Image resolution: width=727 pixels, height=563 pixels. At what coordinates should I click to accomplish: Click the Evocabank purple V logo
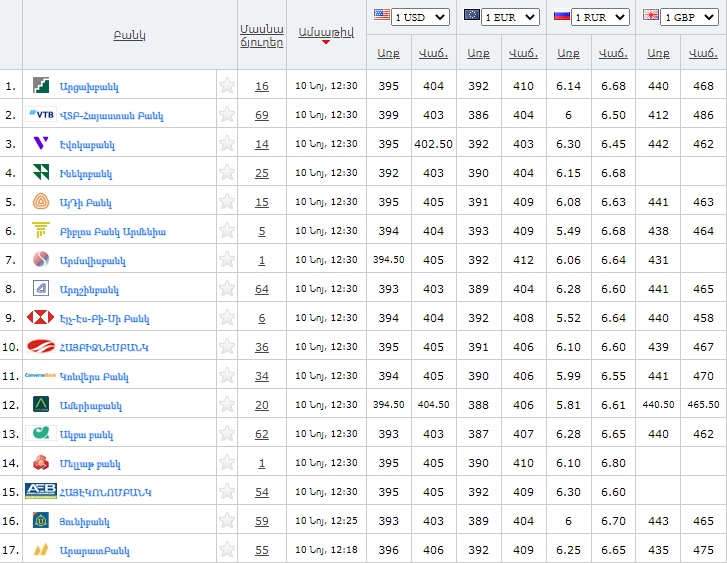click(41, 144)
